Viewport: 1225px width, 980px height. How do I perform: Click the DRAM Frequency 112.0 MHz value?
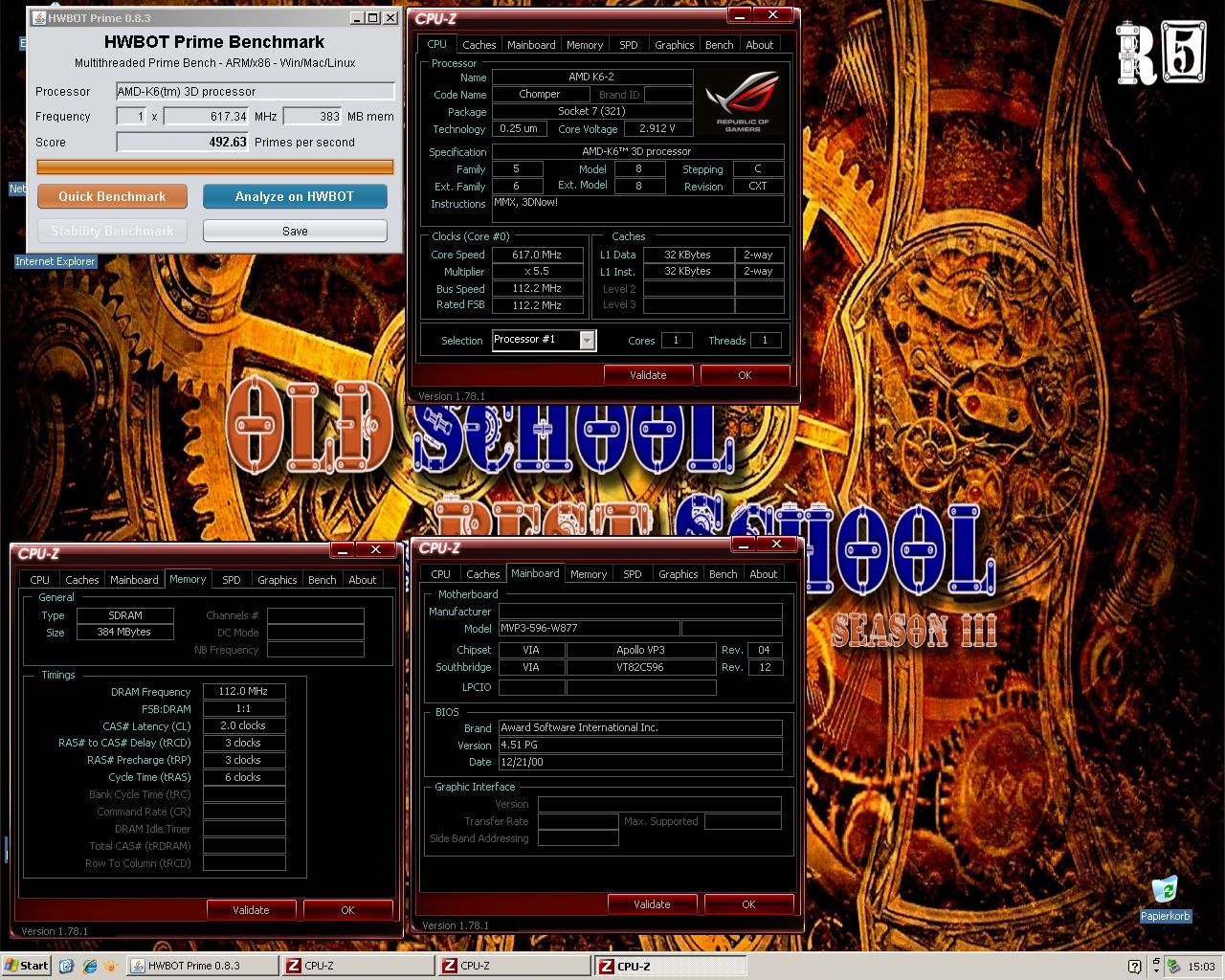click(x=244, y=691)
